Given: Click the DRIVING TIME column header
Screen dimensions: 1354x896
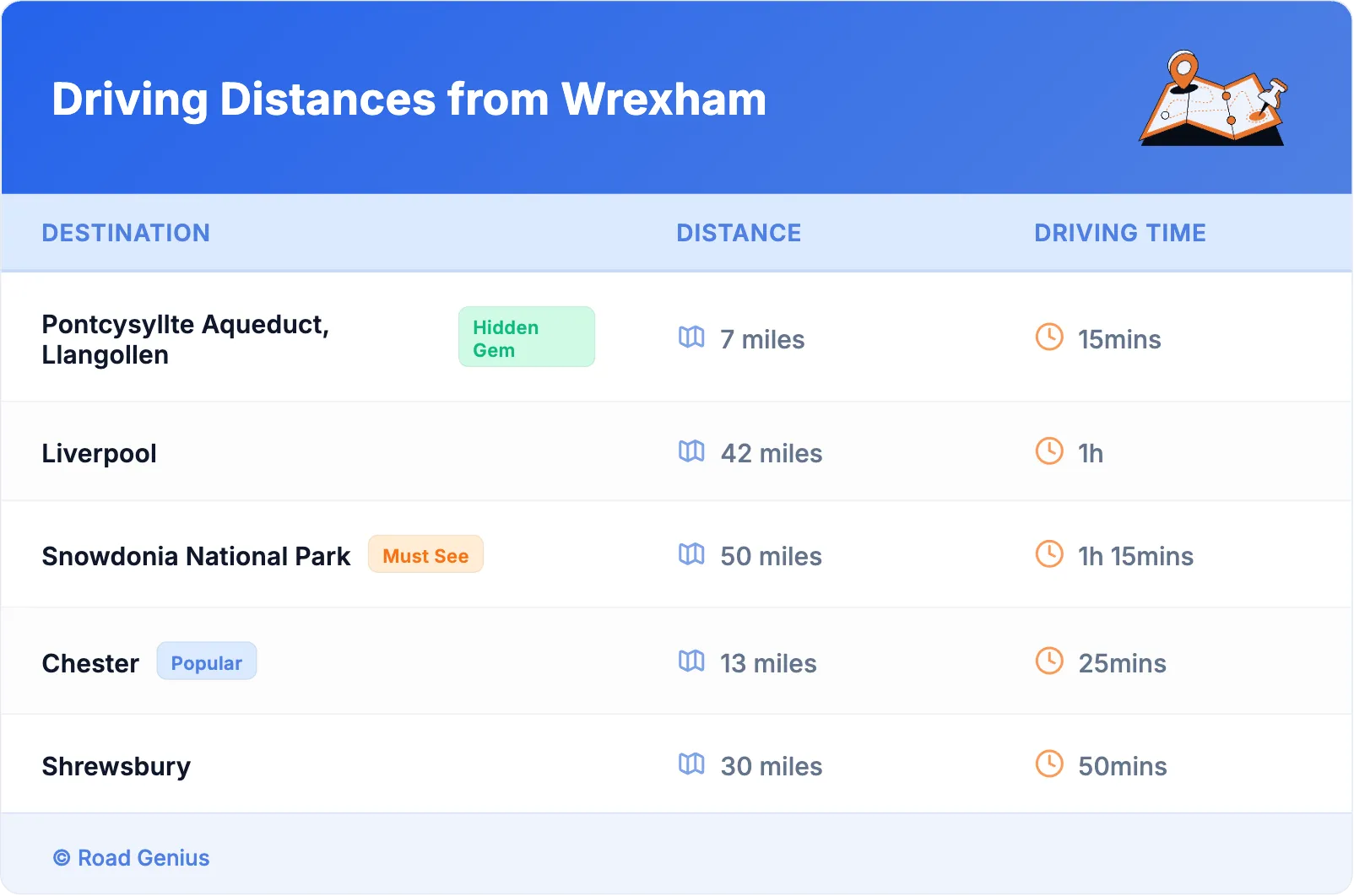Looking at the screenshot, I should click(x=1120, y=233).
